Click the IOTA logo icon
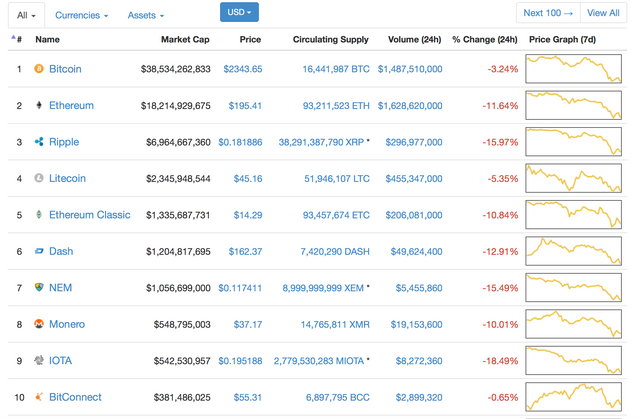Screen dimensions: 640x419 (39, 360)
